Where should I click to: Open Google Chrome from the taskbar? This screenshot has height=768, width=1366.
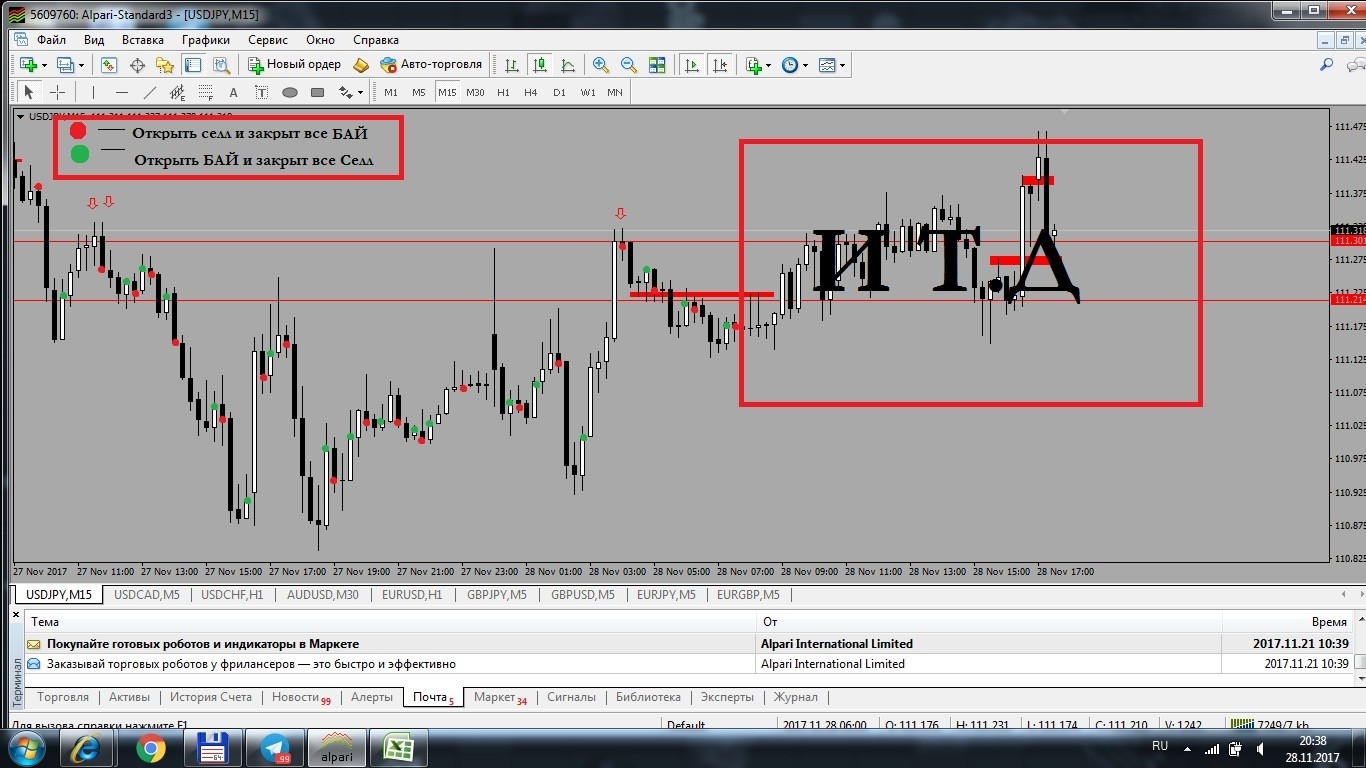point(151,748)
